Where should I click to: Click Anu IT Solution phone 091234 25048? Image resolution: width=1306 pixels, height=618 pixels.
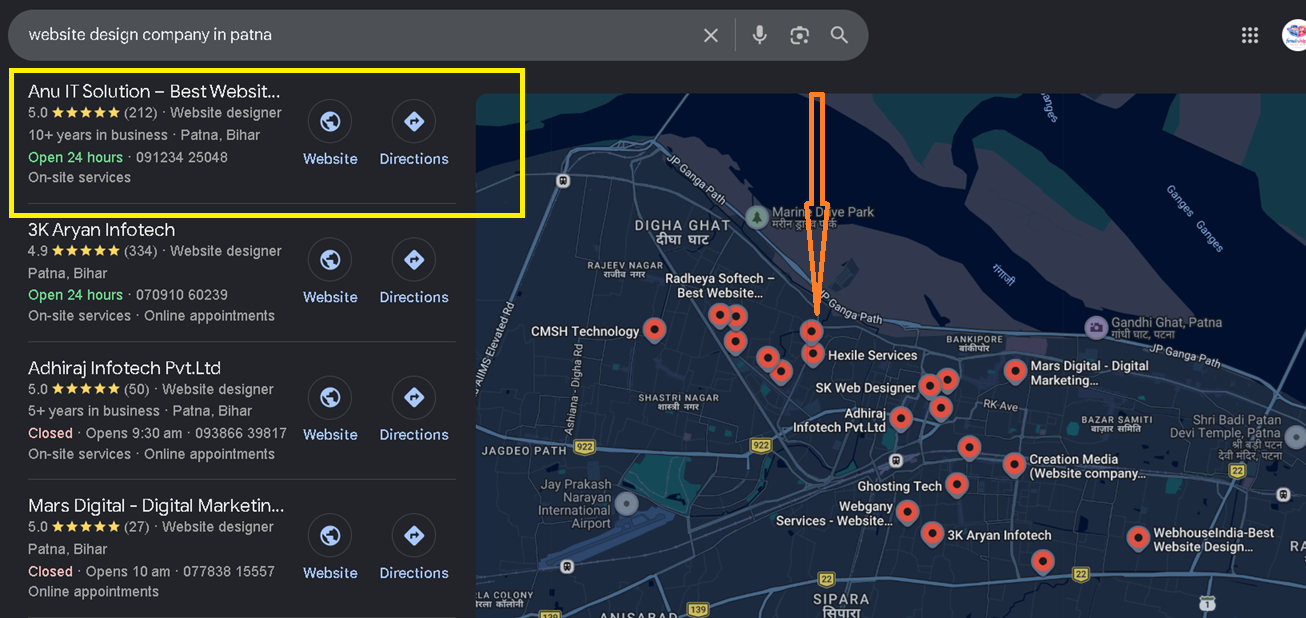click(x=182, y=157)
